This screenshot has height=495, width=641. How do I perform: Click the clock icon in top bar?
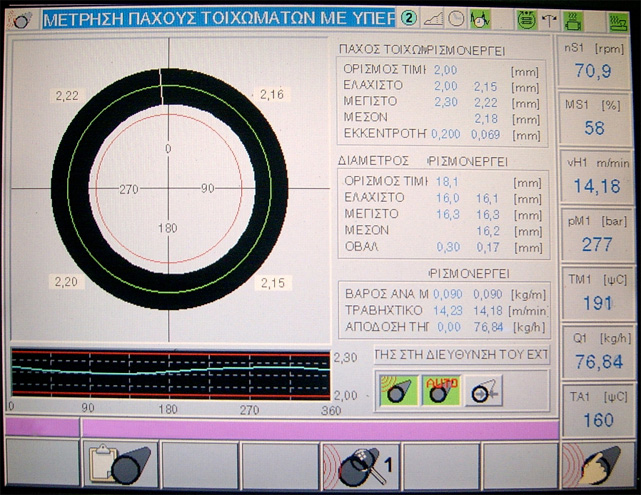click(x=455, y=18)
